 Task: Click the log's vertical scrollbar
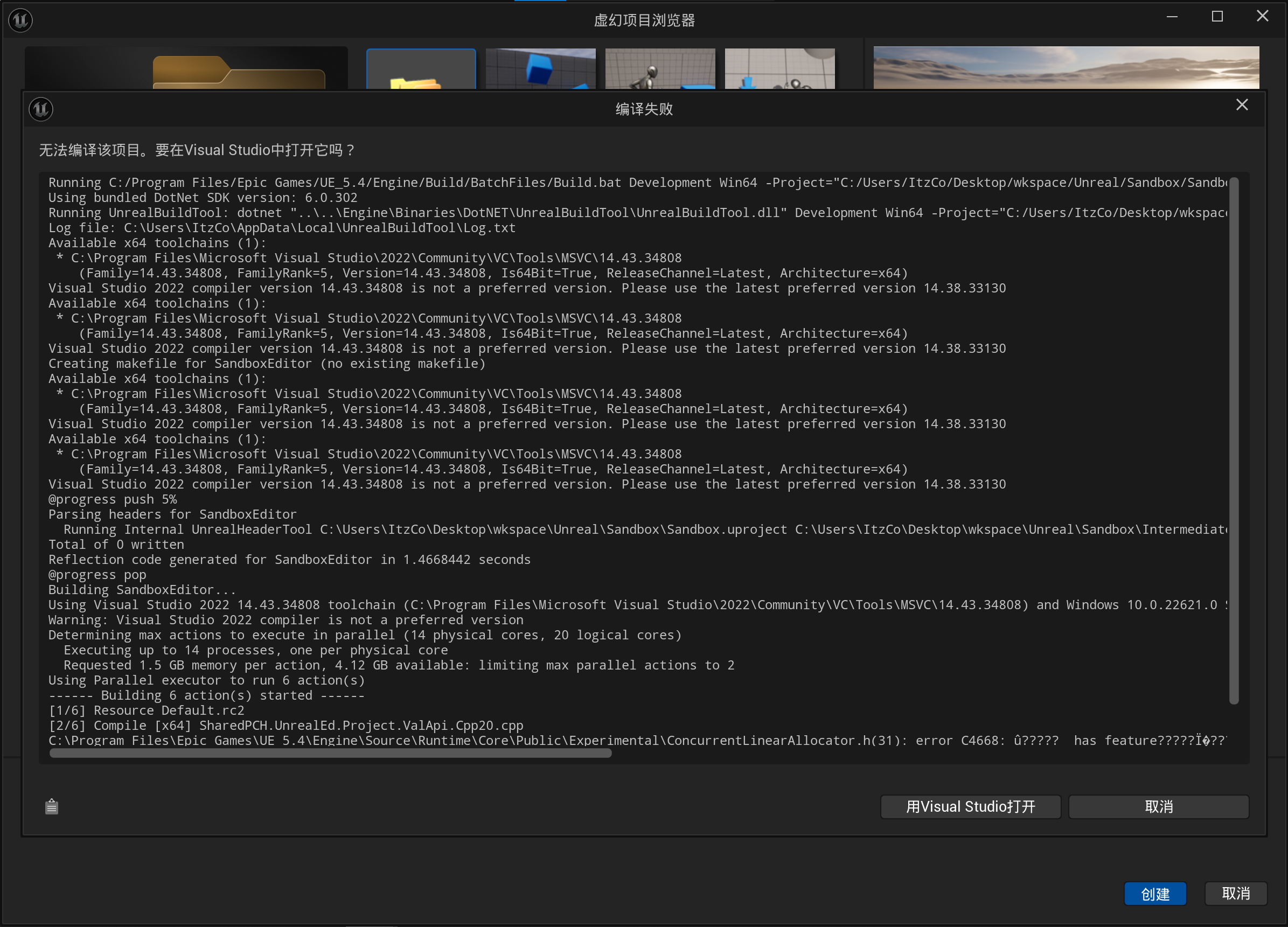[x=1234, y=440]
